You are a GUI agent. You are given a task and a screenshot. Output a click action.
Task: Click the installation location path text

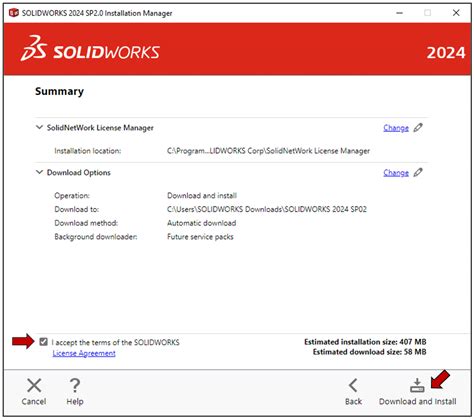pyautogui.click(x=268, y=151)
